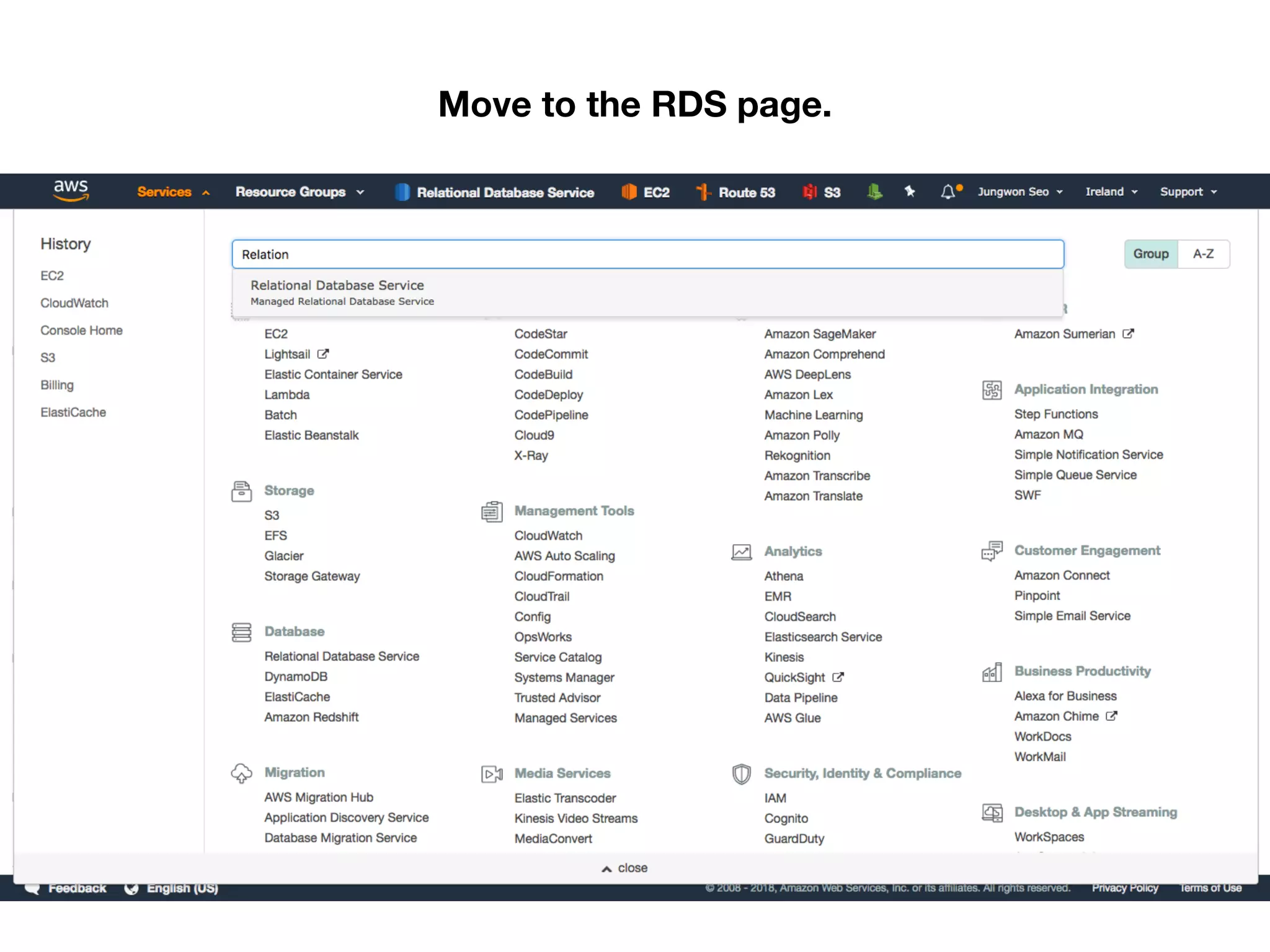The height and width of the screenshot is (952, 1270).
Task: Collapse the Services menu
Action: [x=173, y=192]
